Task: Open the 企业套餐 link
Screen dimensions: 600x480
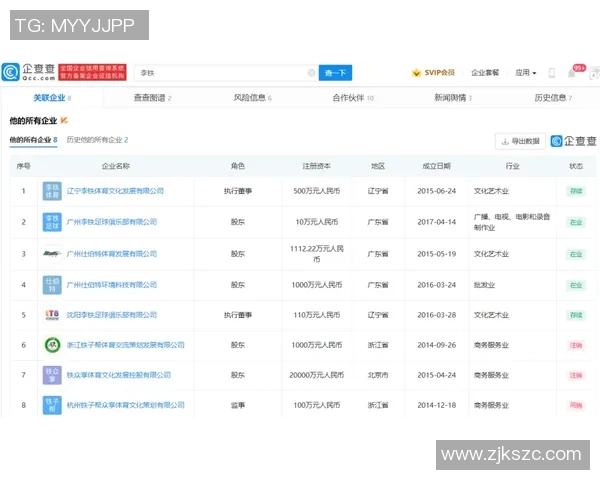Action: 485,73
